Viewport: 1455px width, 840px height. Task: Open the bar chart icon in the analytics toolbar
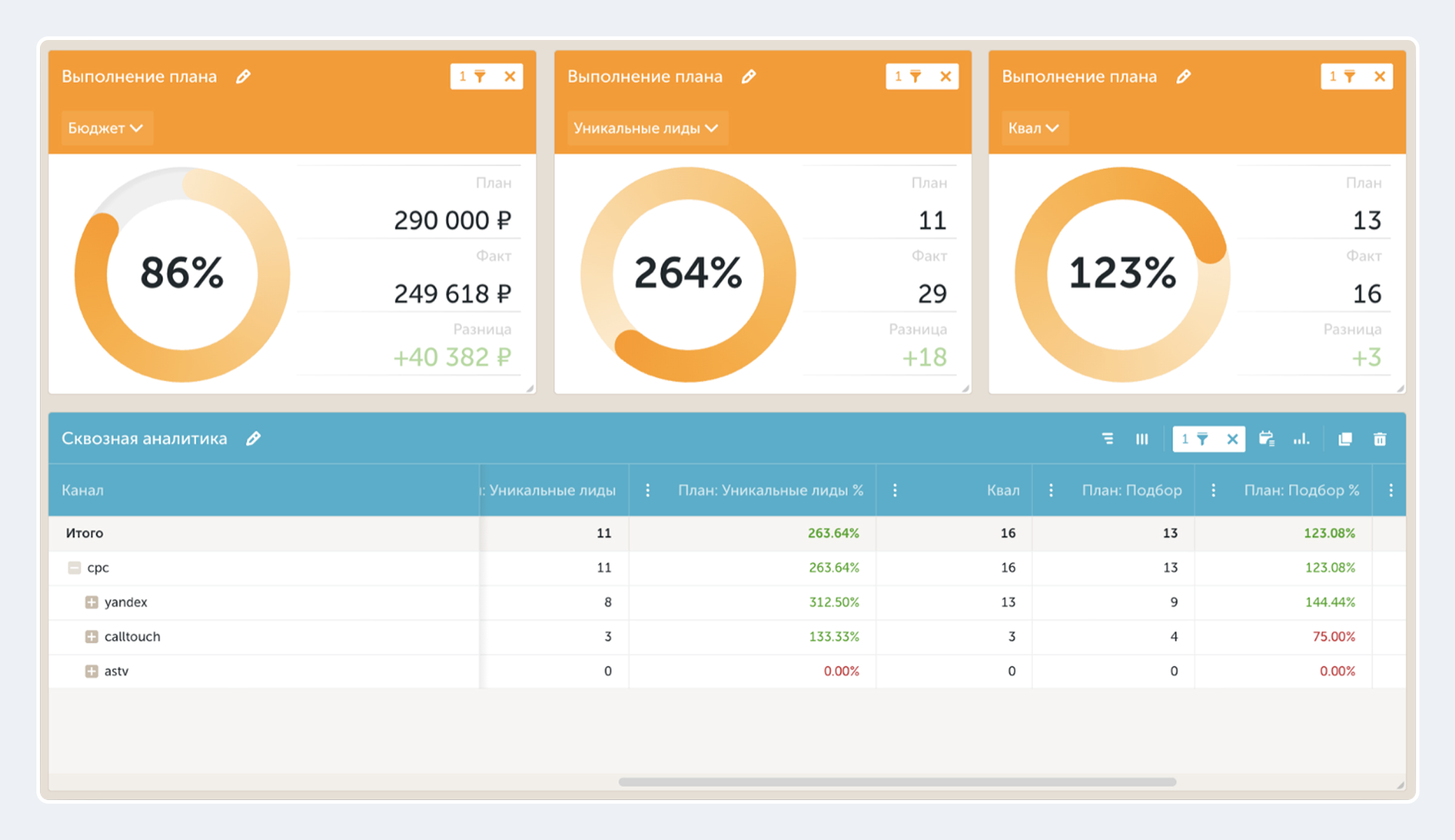point(1301,439)
